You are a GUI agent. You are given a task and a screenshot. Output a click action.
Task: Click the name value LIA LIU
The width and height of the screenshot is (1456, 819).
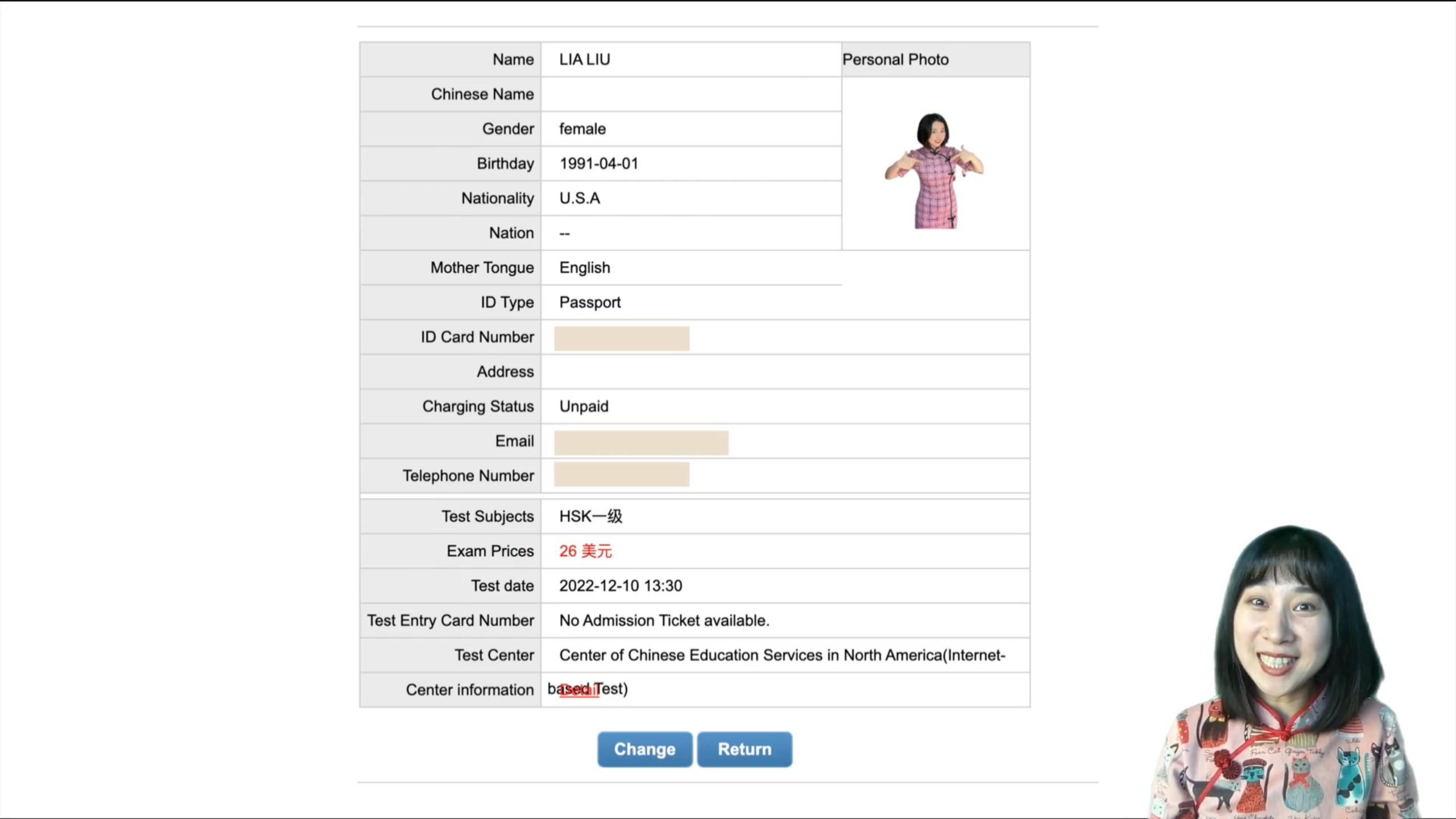click(x=584, y=60)
